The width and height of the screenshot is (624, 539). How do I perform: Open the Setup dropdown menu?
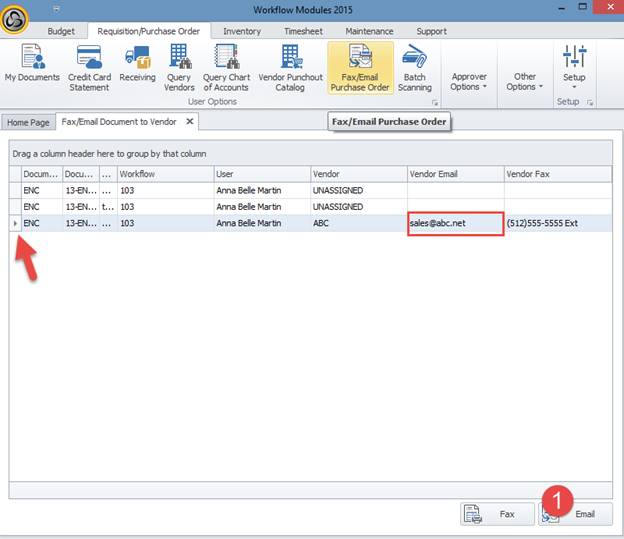point(574,66)
